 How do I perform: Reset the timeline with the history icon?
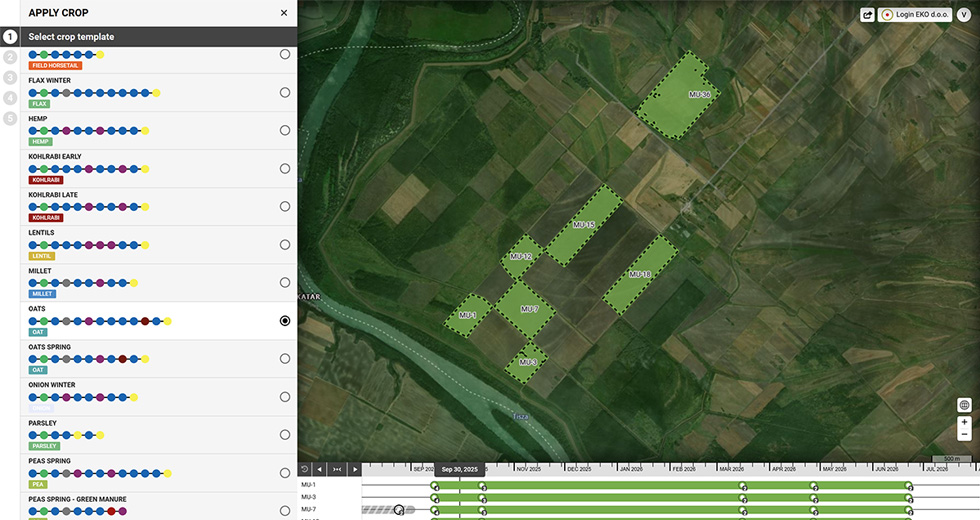tap(304, 469)
